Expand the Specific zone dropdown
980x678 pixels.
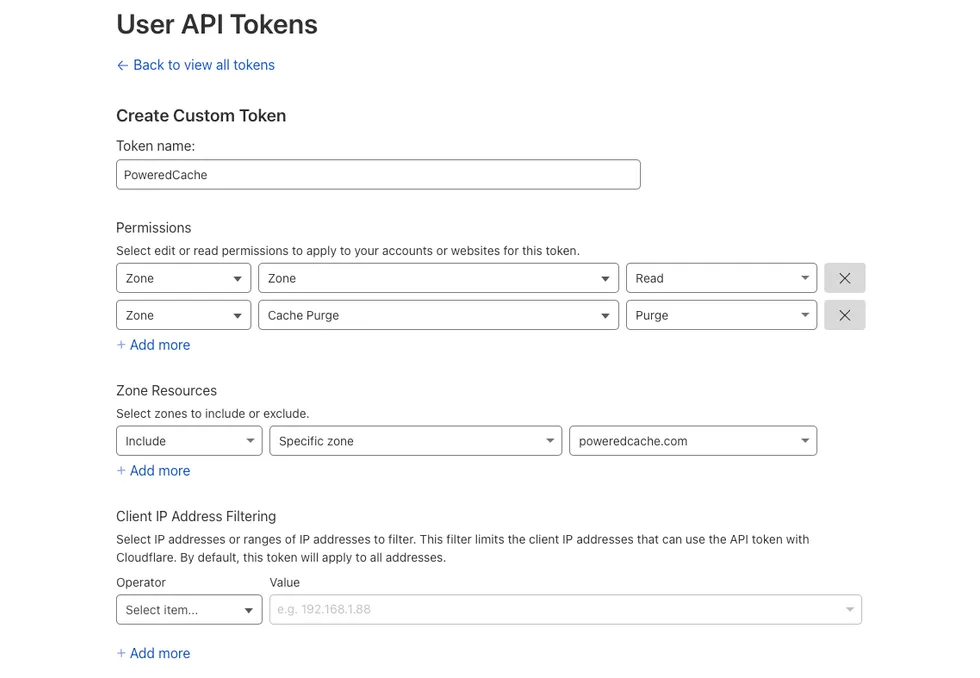point(415,441)
